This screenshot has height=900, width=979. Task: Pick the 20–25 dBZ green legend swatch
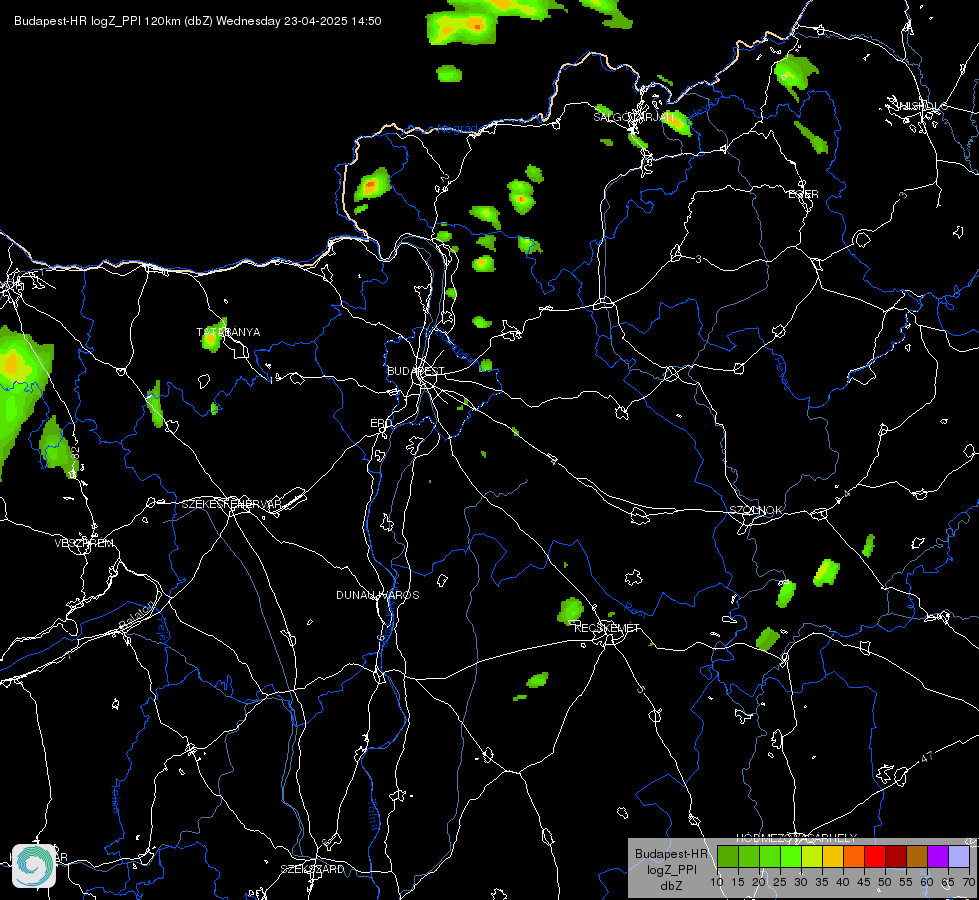pyautogui.click(x=770, y=856)
